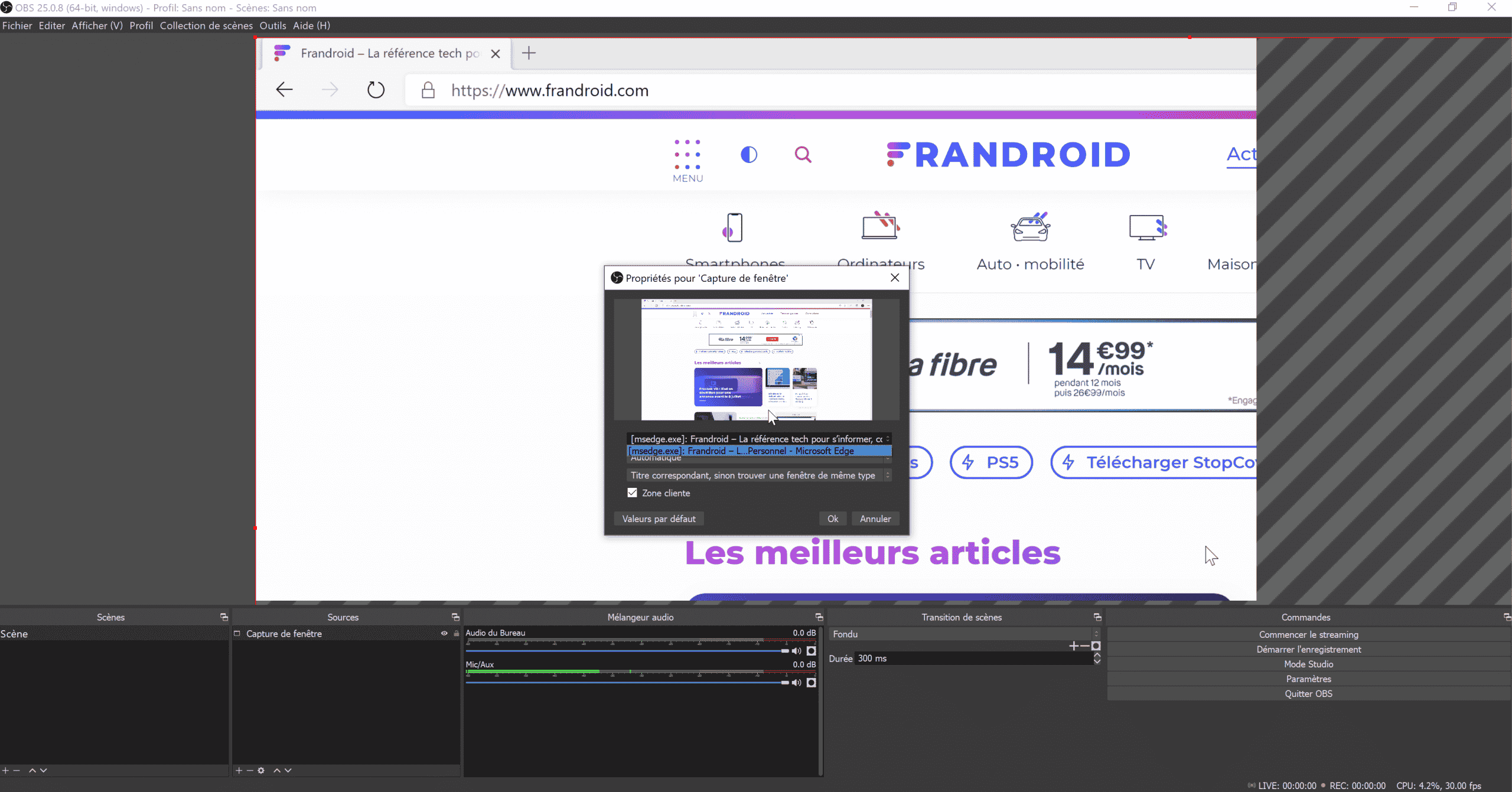Click Valeurs par défaut in the dialog
This screenshot has height=792, width=1512.
659,519
